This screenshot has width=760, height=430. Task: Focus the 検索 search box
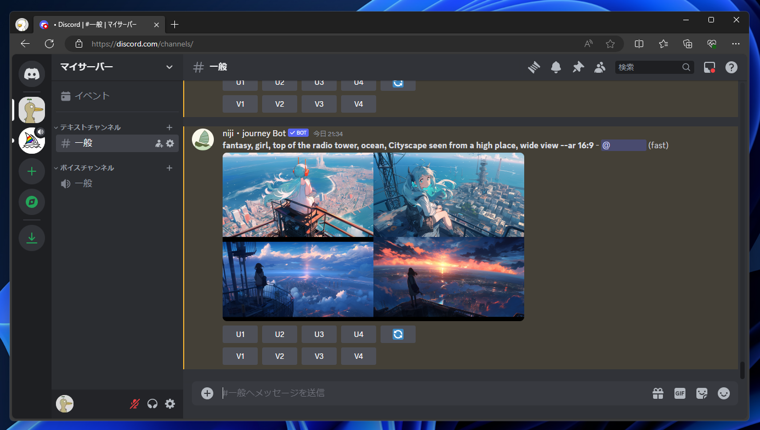pyautogui.click(x=654, y=67)
